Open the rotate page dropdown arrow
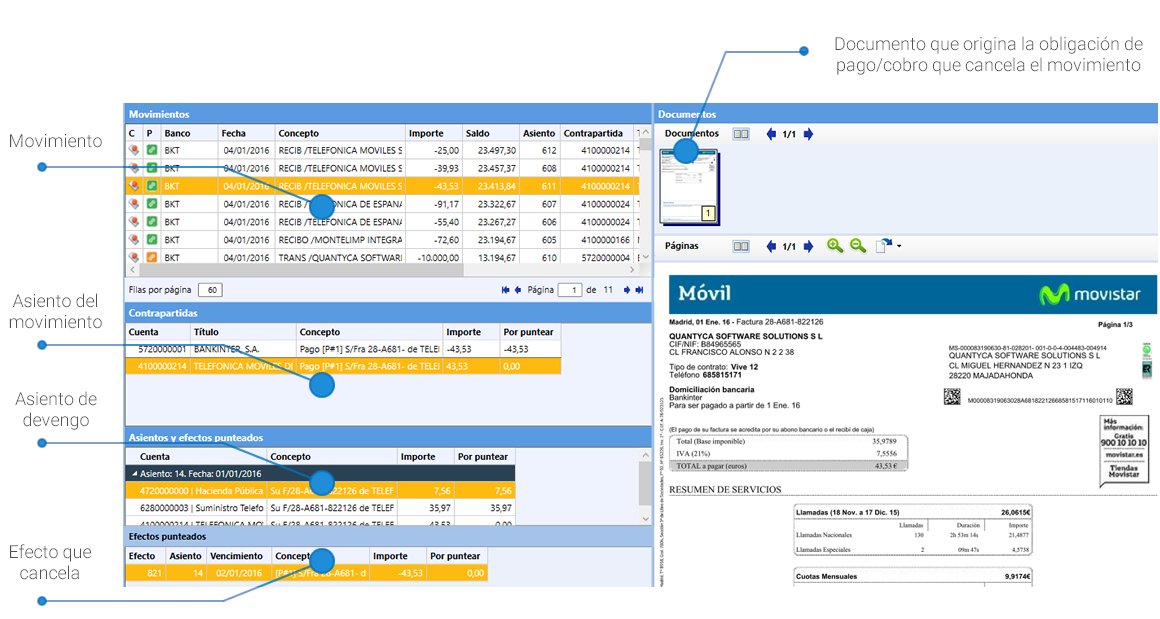Image resolution: width=1160 pixels, height=619 pixels. click(x=899, y=246)
